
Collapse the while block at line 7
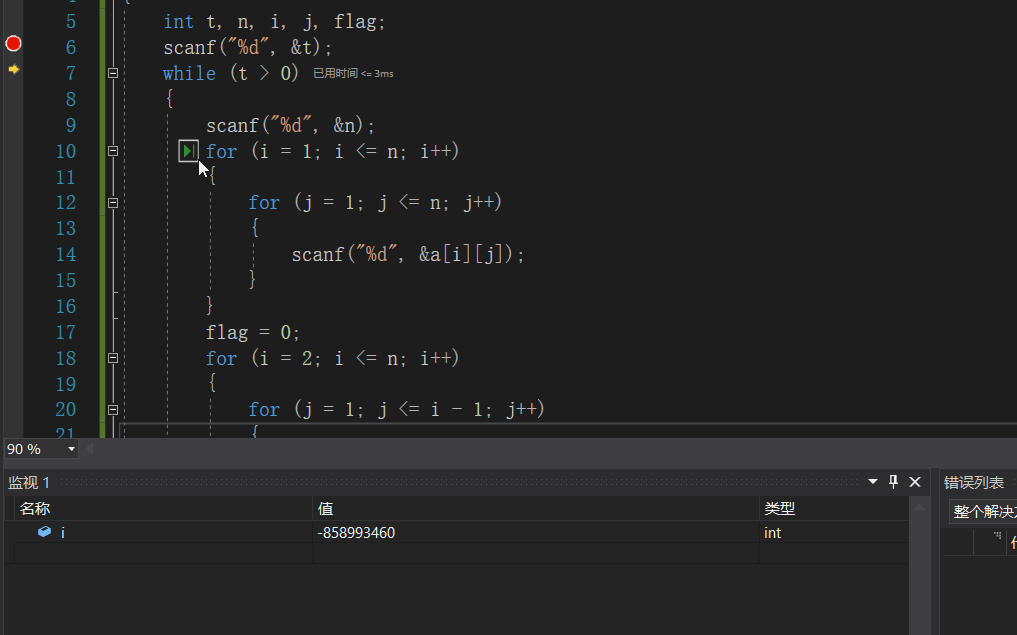tap(113, 73)
